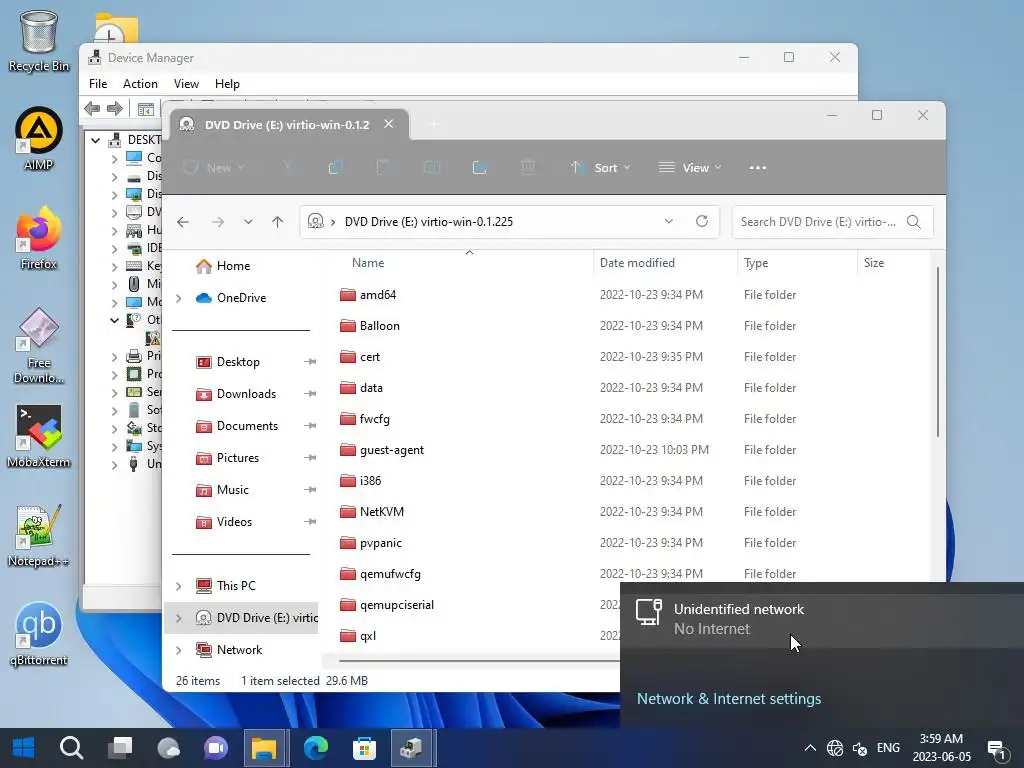
Task: Go up one folder level in Explorer
Action: 278,222
